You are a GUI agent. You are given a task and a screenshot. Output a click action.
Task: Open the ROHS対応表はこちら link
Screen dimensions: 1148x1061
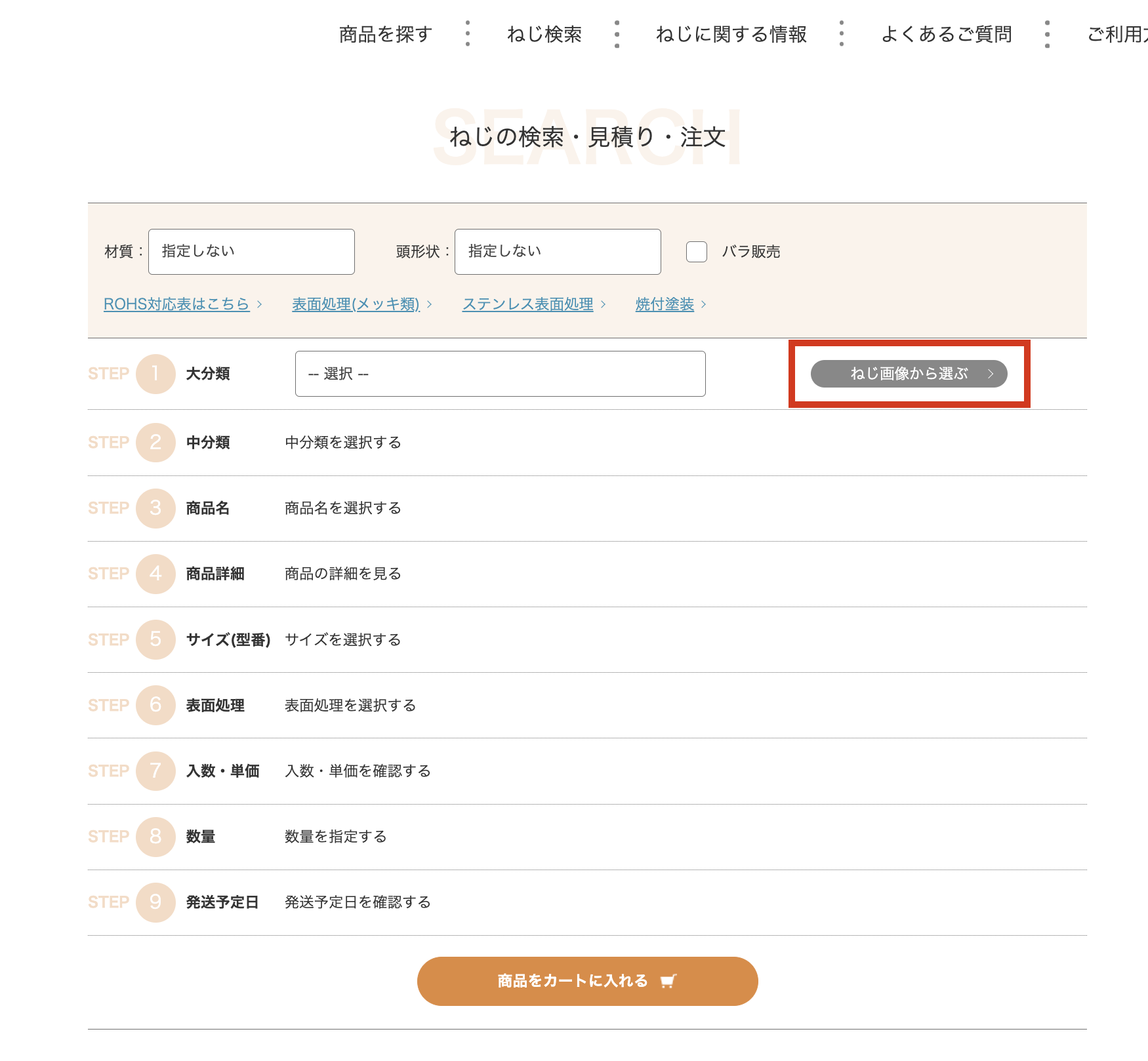(176, 304)
